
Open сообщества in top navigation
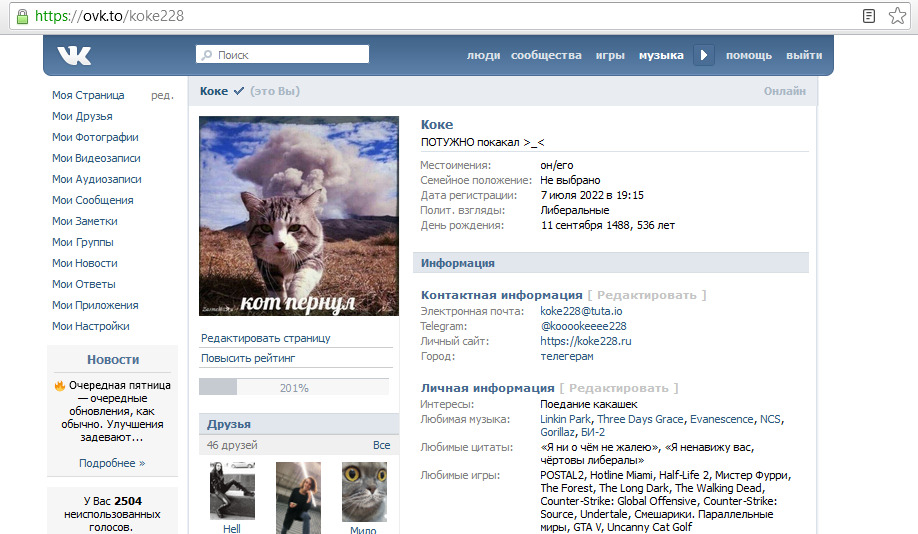546,55
